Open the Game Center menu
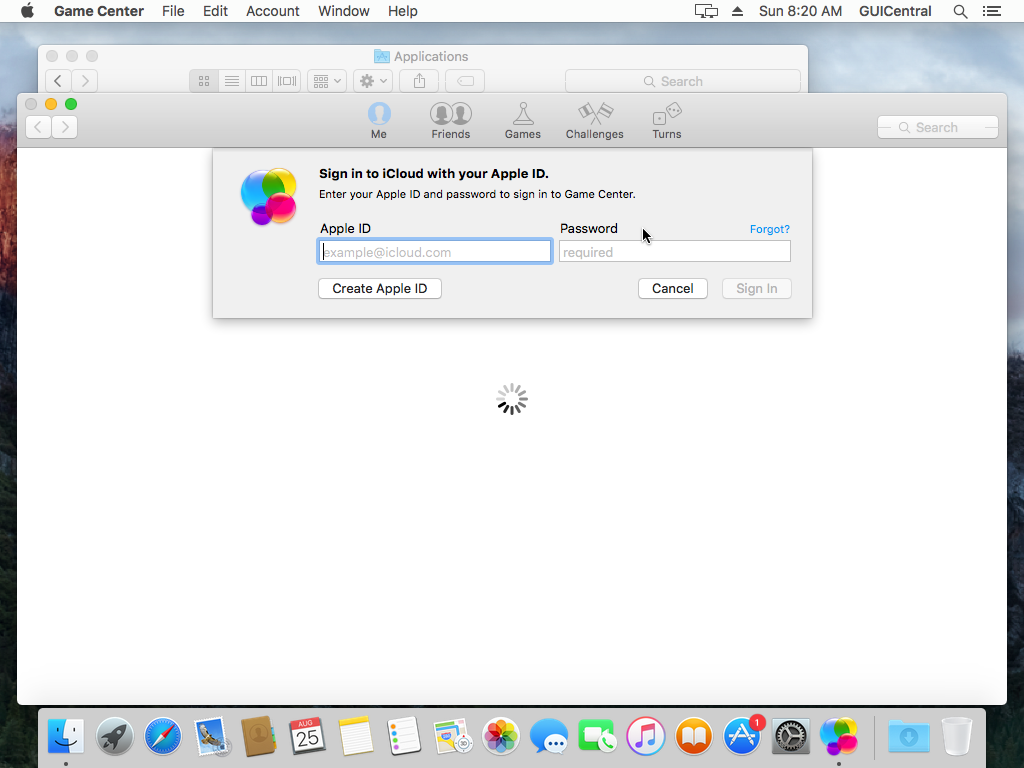This screenshot has height=768, width=1024. tap(99, 11)
